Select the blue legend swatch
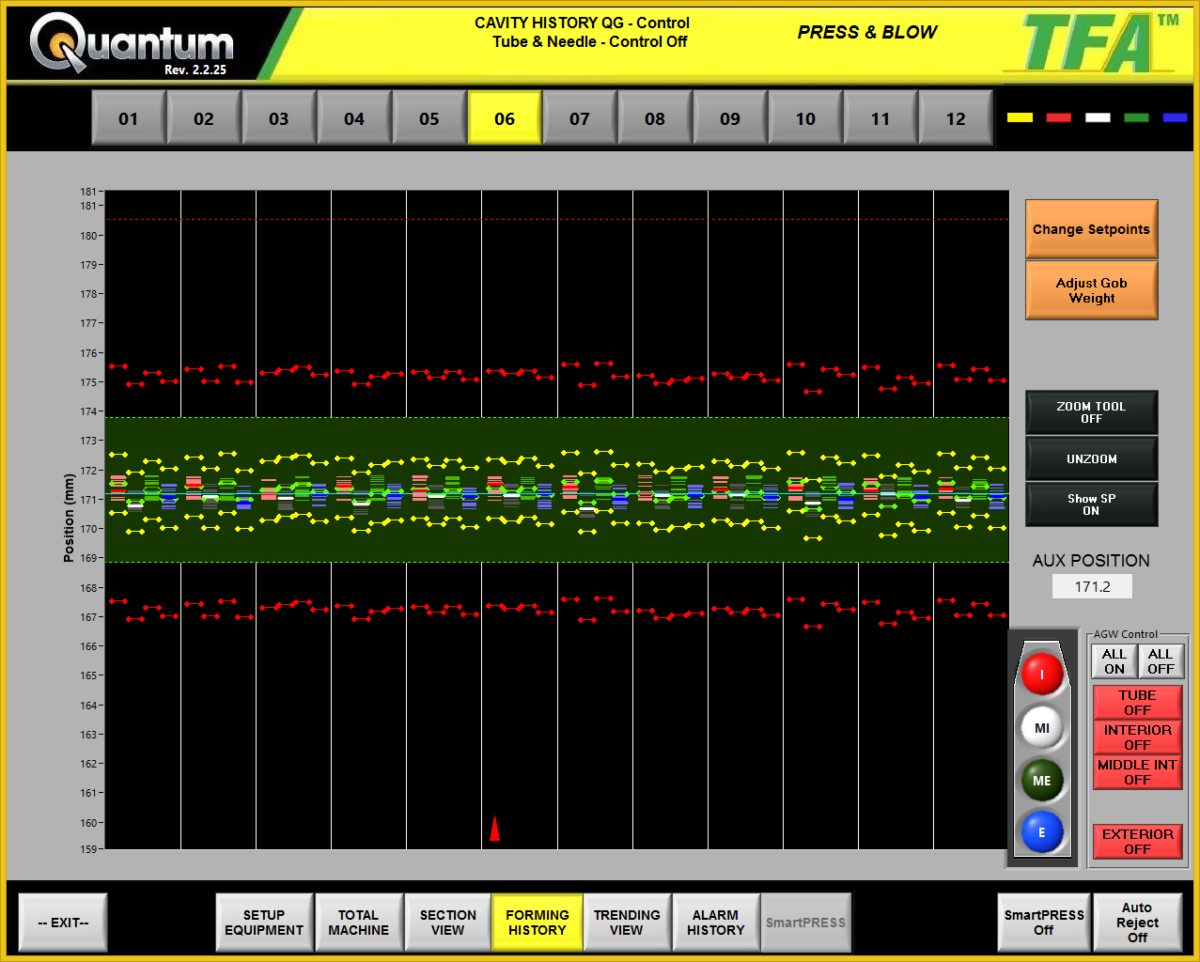1200x962 pixels. point(1175,118)
